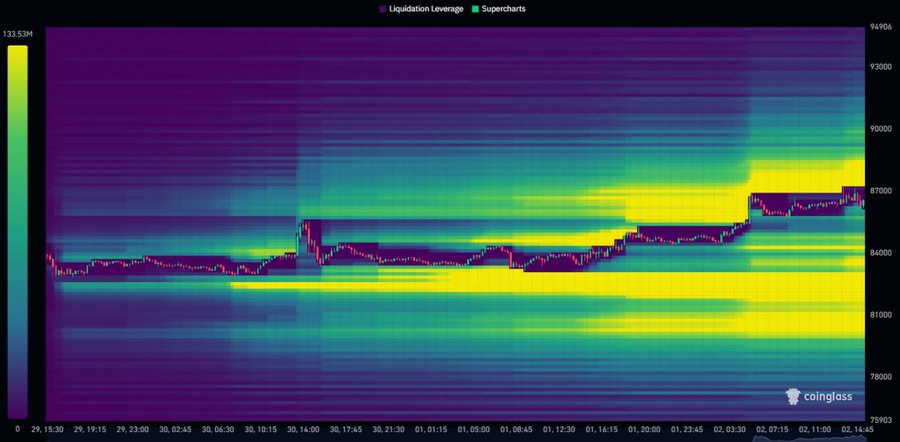
Task: Click the 30, 10:15 time label
Action: pyautogui.click(x=263, y=429)
